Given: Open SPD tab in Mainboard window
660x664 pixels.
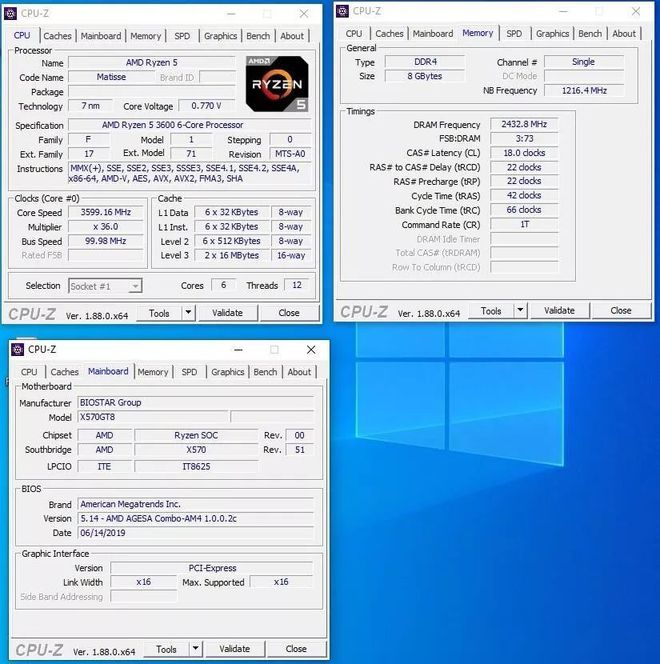Looking at the screenshot, I should click(x=189, y=372).
